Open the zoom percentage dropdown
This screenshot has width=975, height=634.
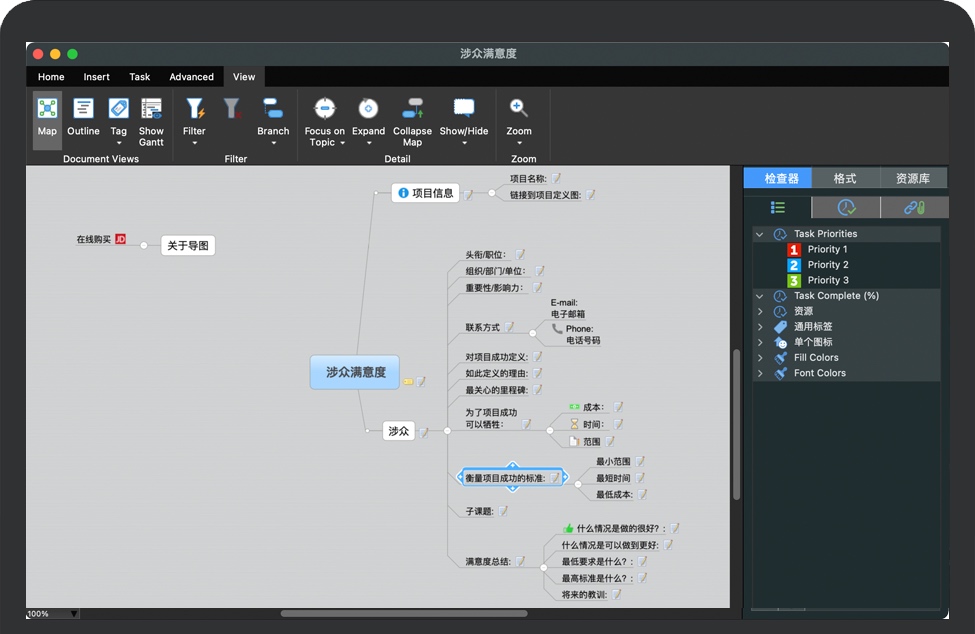(73, 614)
